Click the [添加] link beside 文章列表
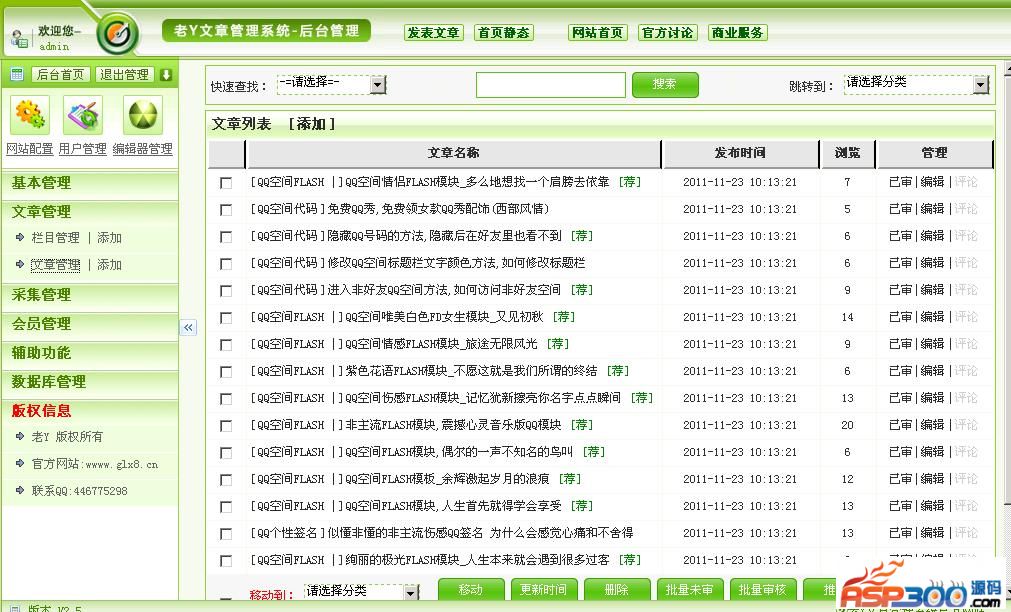The image size is (1011, 612). [312, 124]
